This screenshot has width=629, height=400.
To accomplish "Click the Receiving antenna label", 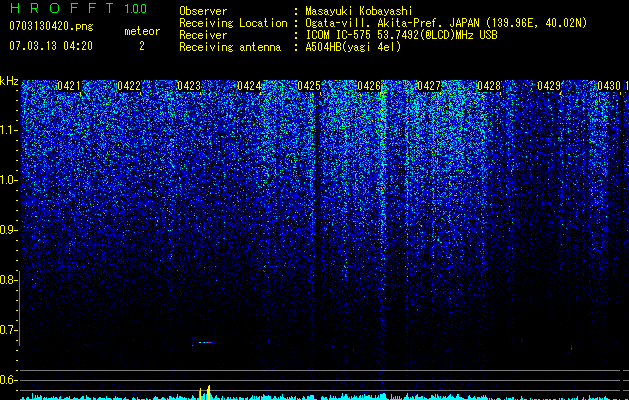I will pyautogui.click(x=230, y=47).
